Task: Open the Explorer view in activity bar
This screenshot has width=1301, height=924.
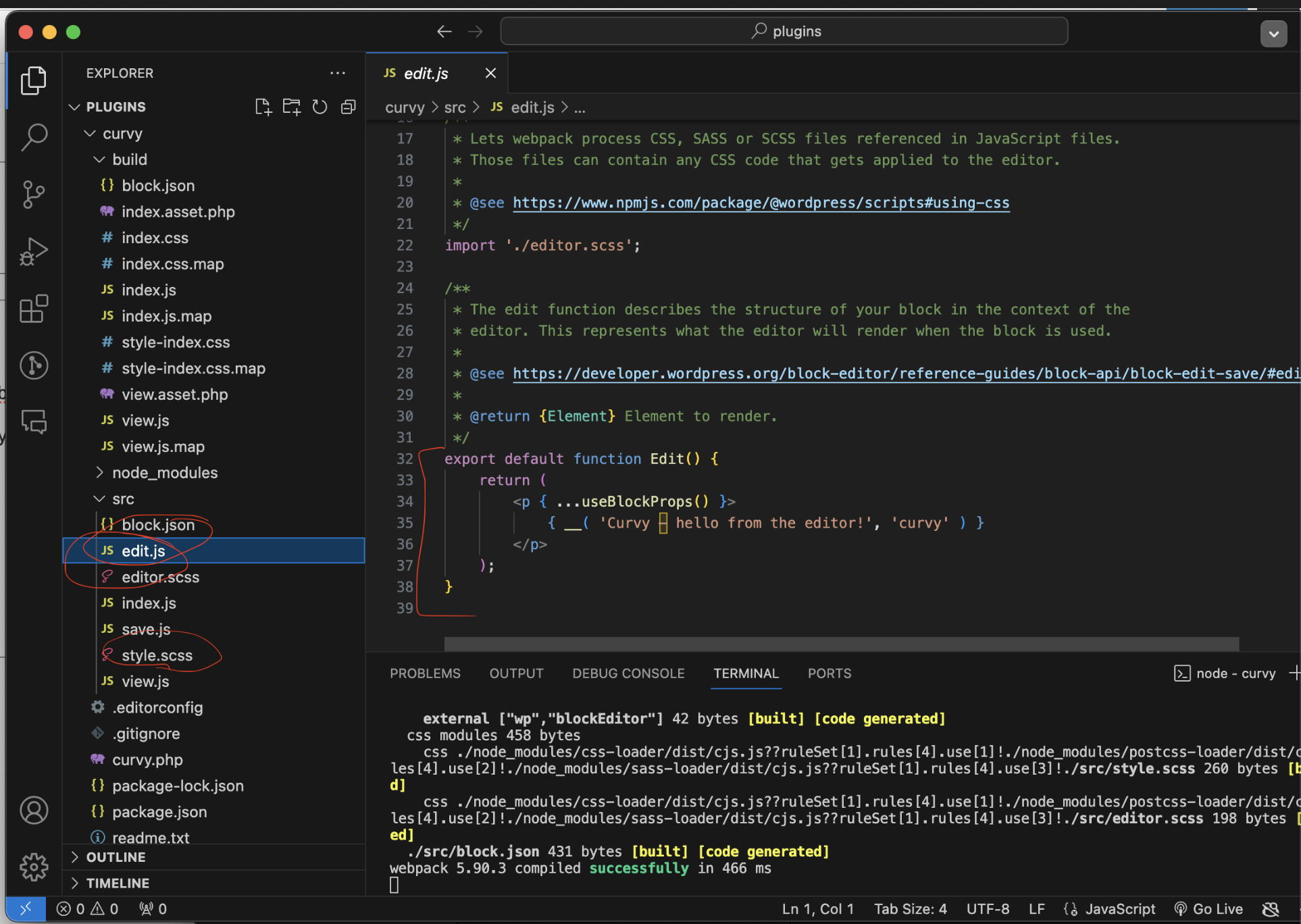Action: [33, 80]
